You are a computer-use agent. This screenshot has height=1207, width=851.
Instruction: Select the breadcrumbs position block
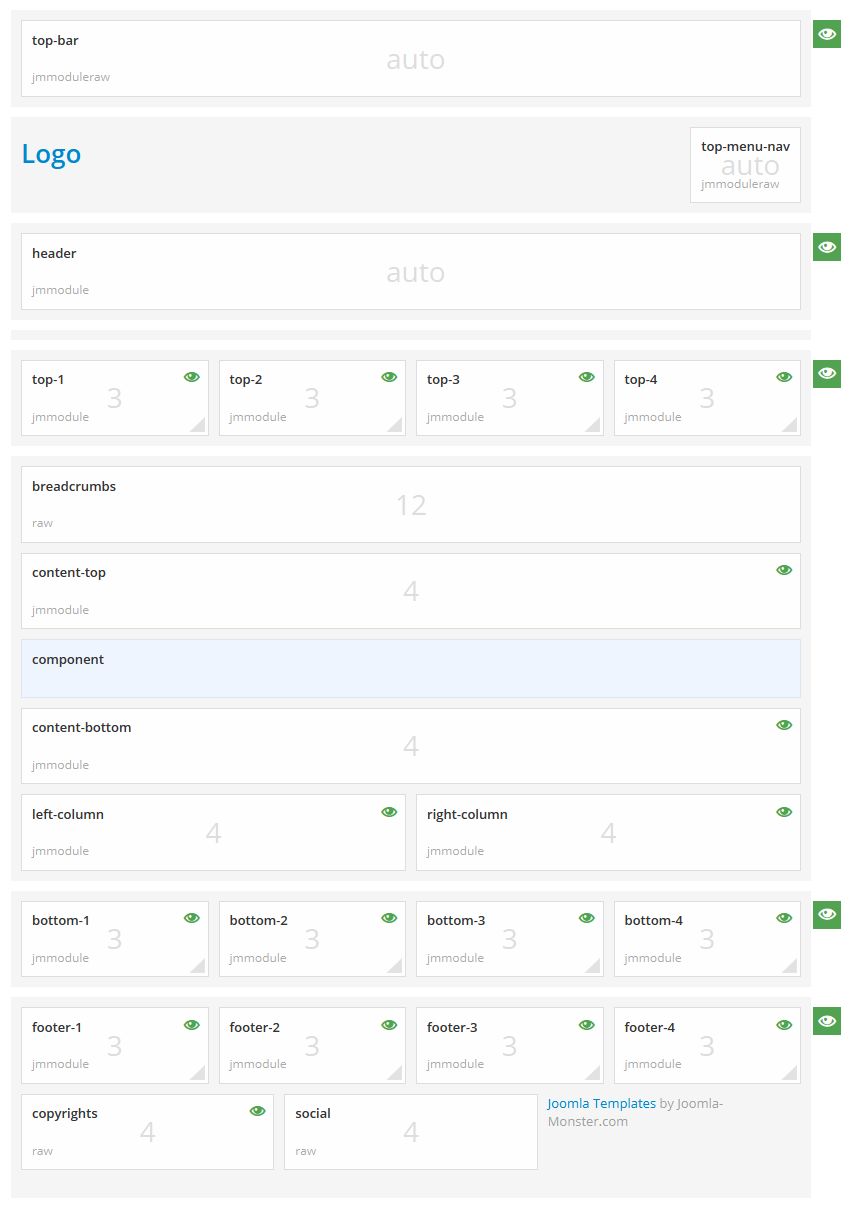coord(411,503)
